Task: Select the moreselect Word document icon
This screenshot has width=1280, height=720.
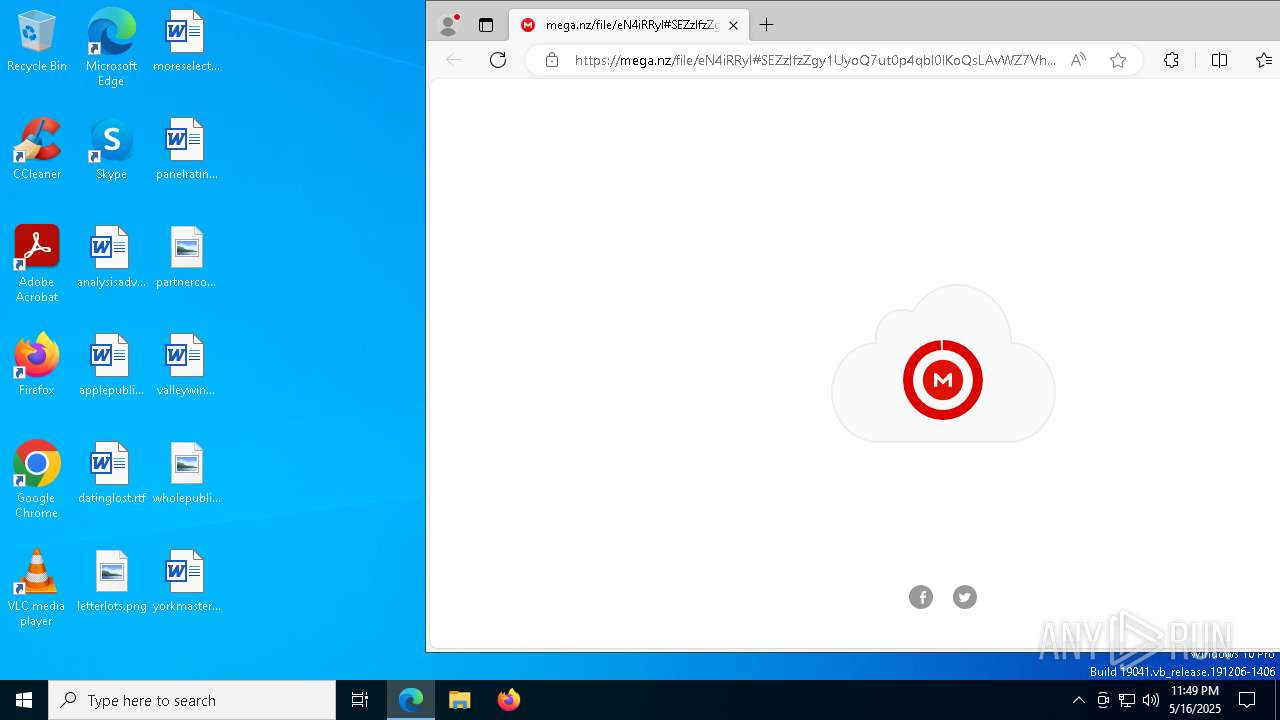Action: pyautogui.click(x=186, y=41)
